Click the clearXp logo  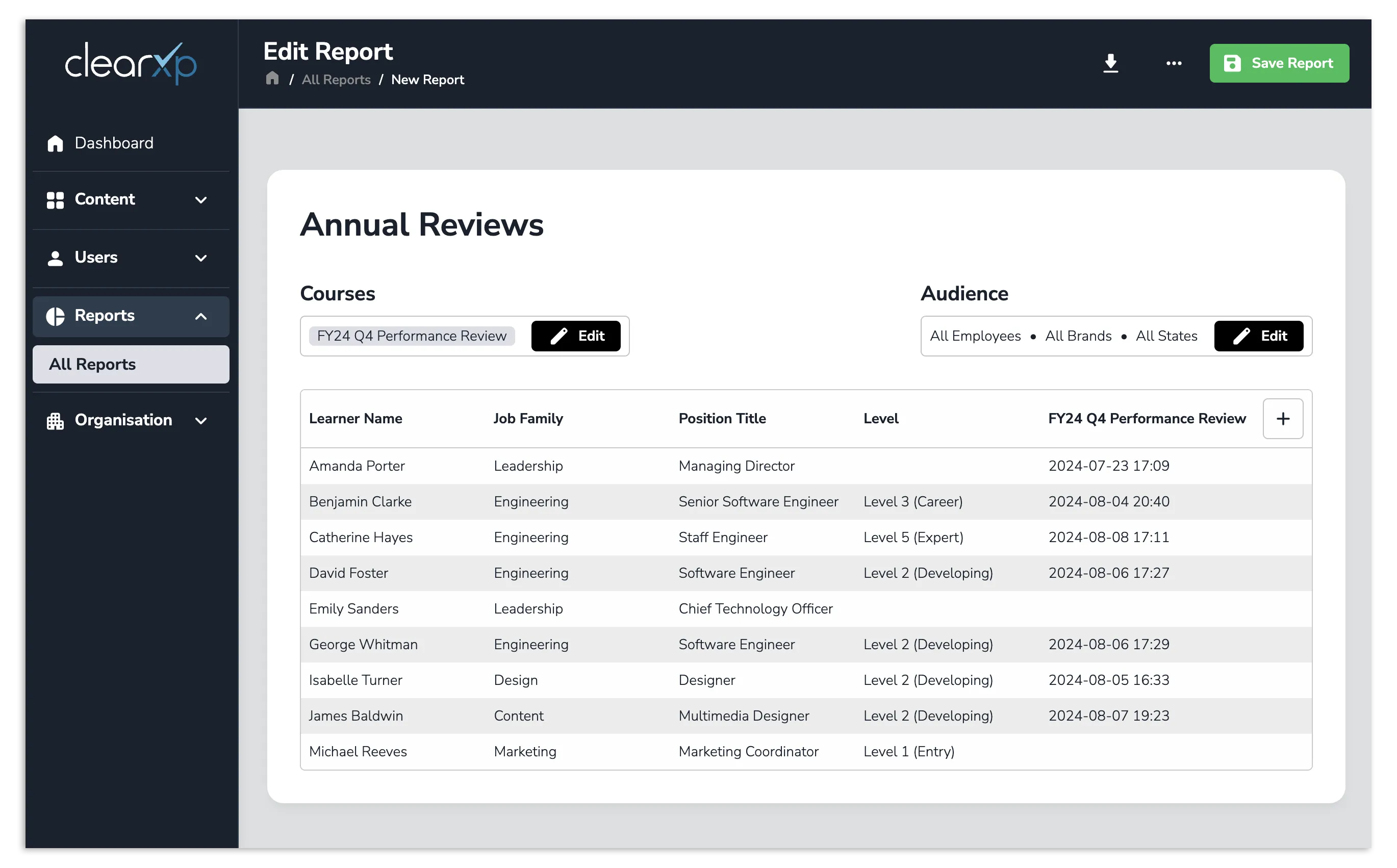tap(132, 63)
